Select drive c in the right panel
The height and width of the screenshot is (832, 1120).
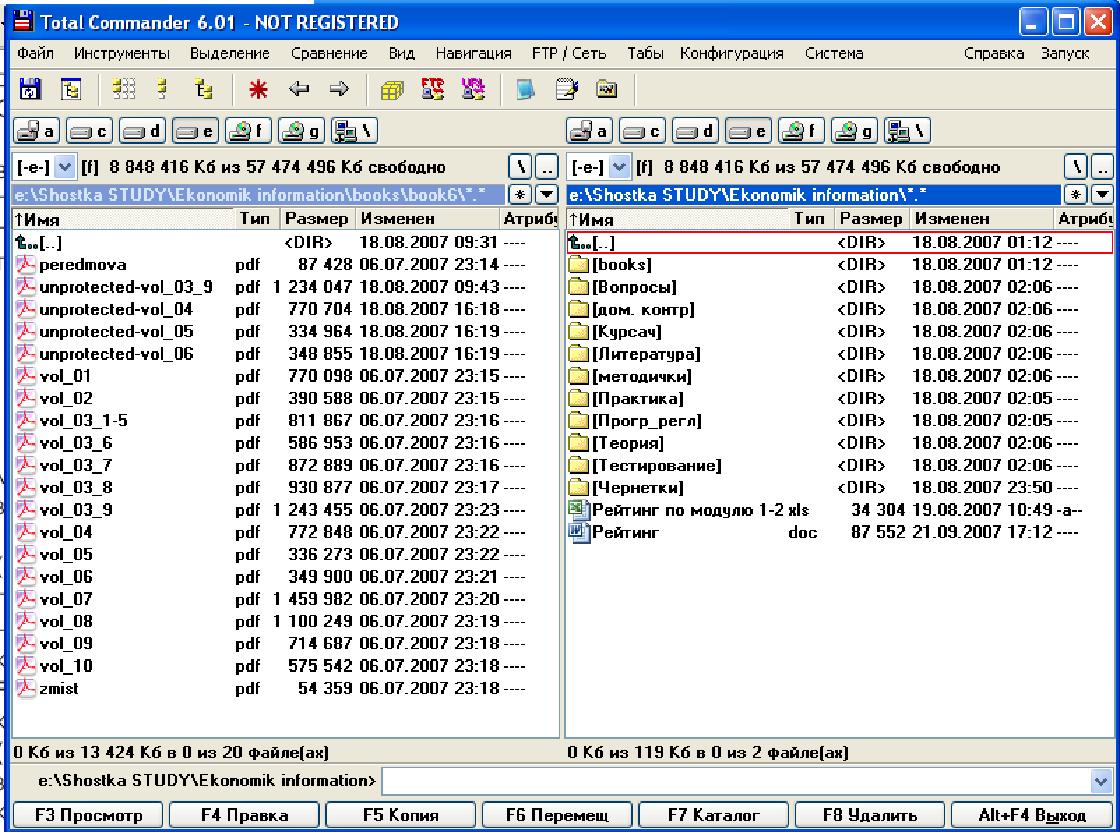point(641,131)
